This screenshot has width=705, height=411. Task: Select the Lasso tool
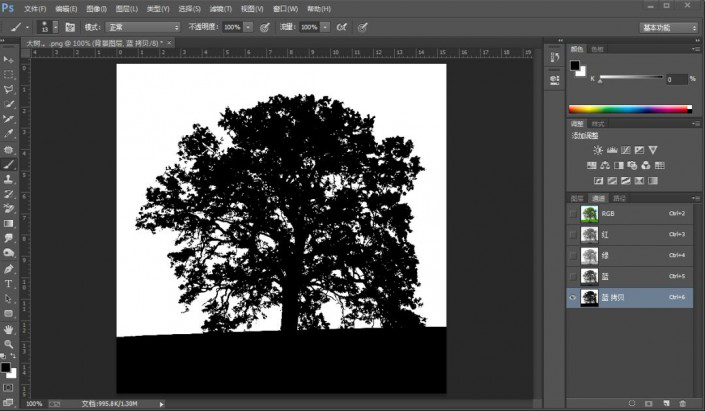(9, 89)
